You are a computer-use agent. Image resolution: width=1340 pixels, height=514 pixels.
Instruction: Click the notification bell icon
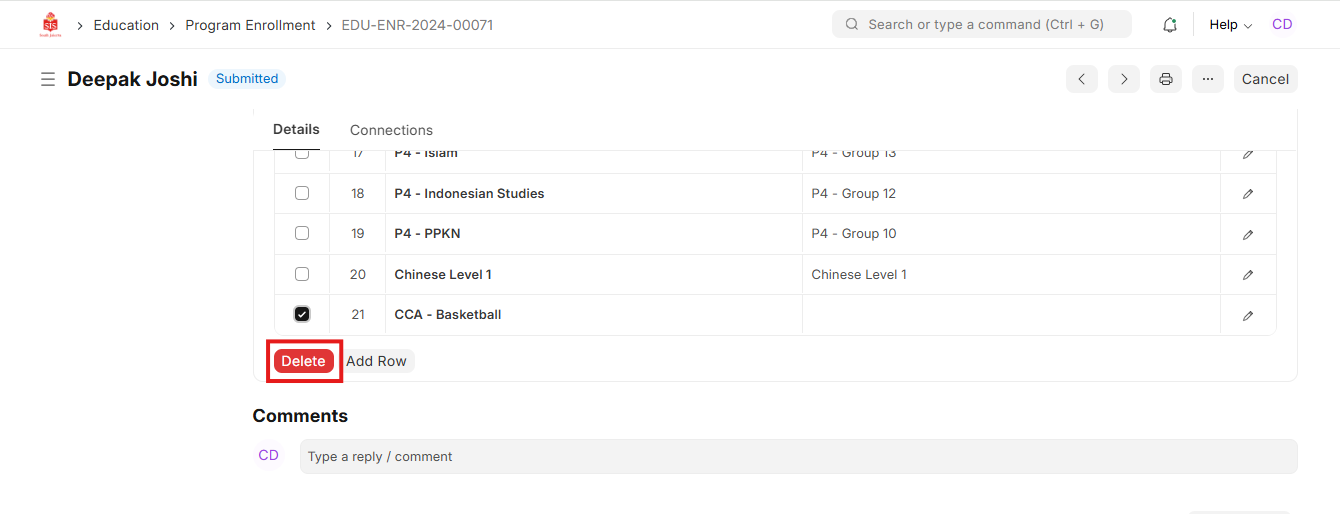click(1169, 25)
